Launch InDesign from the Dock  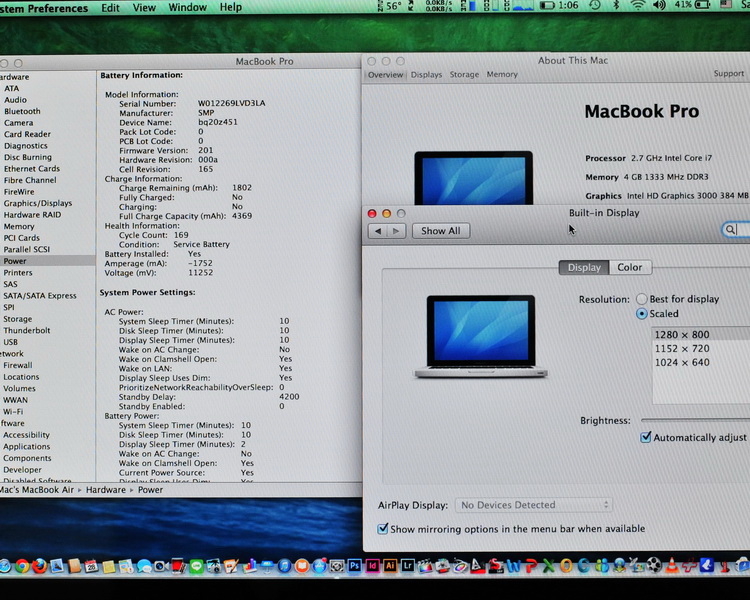[x=373, y=566]
